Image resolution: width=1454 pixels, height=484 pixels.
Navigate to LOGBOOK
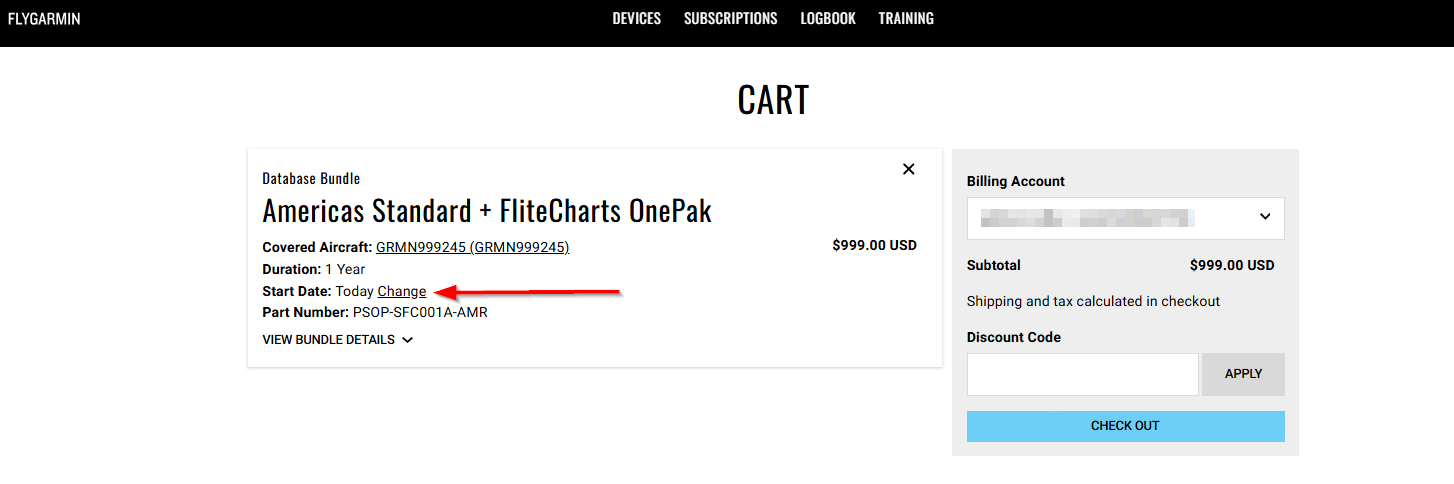coord(827,19)
